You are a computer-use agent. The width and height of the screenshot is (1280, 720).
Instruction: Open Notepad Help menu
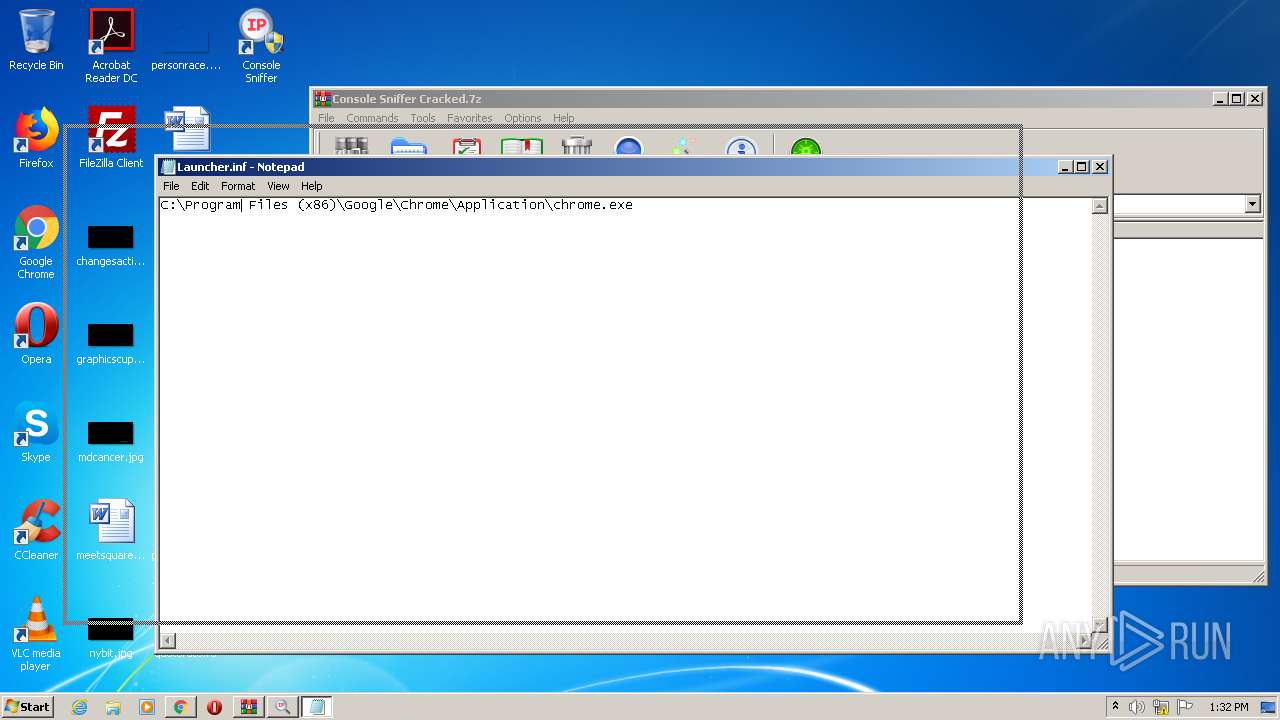pos(312,186)
